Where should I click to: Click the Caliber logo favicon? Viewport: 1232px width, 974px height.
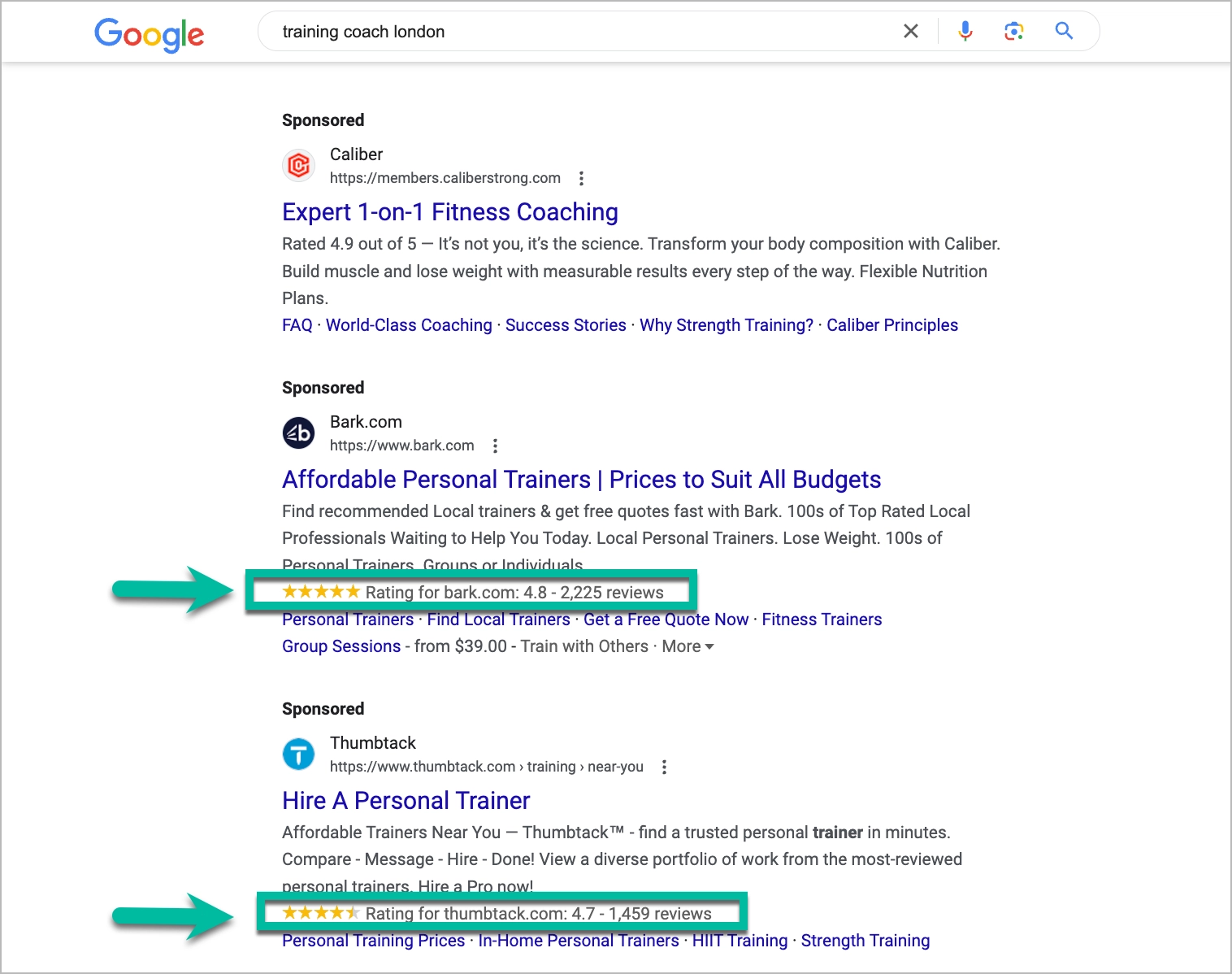(298, 165)
